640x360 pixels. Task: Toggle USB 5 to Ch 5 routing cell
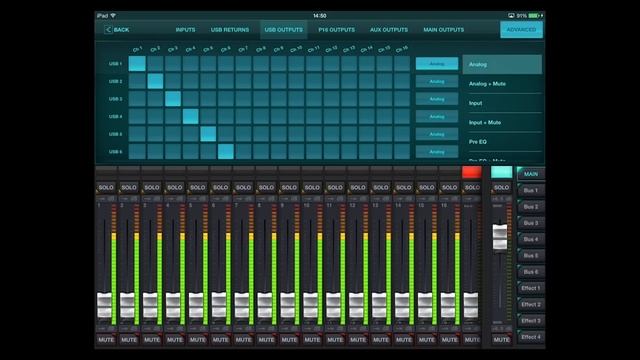click(208, 134)
